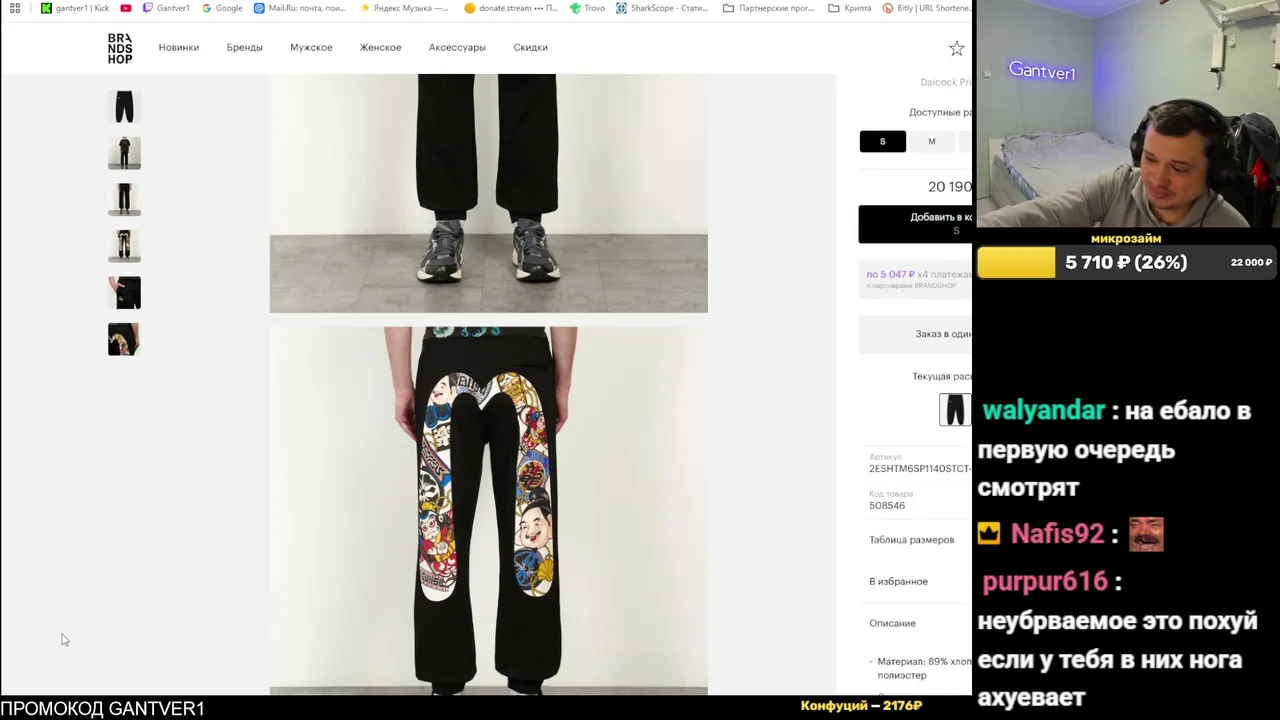Open the Бренды menu item
This screenshot has height=720, width=1280.
(244, 47)
